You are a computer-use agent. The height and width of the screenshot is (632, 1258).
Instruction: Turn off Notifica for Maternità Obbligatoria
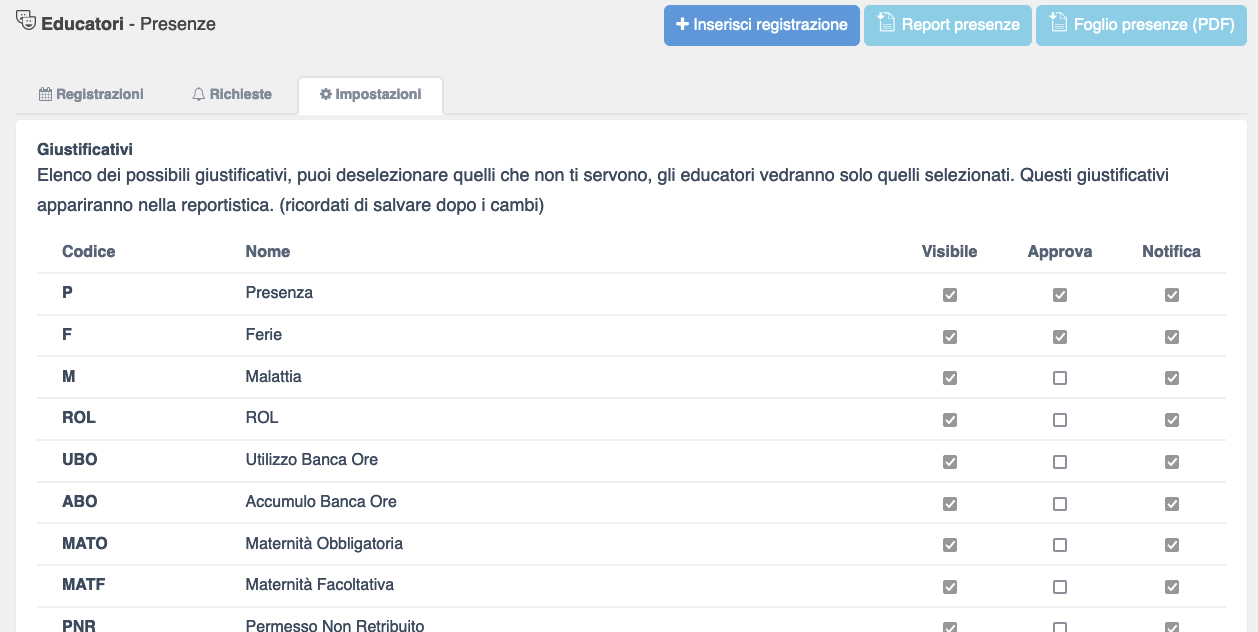coord(1172,545)
